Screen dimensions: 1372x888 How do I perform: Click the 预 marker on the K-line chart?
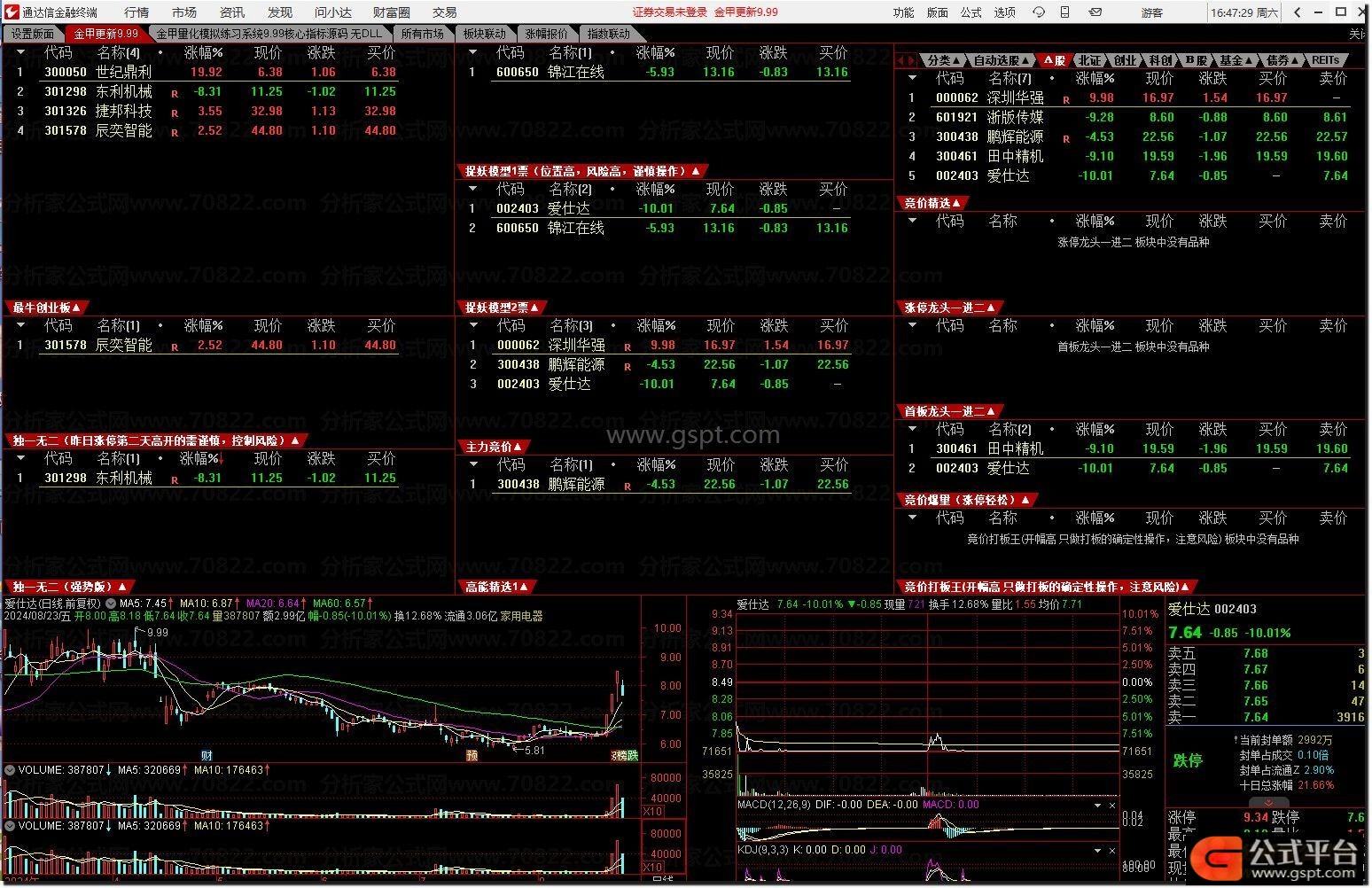[x=472, y=755]
